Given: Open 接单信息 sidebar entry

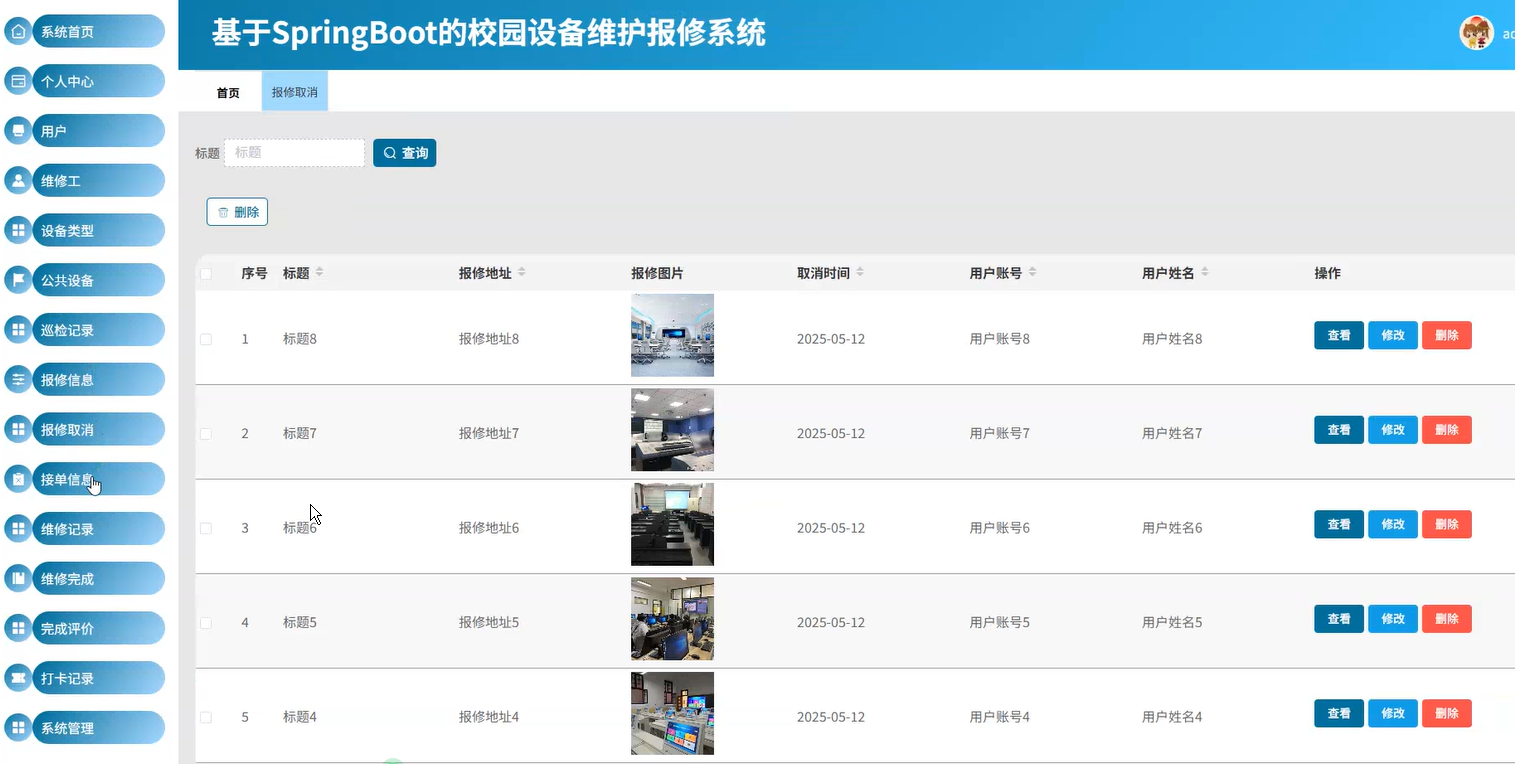Looking at the screenshot, I should point(98,479).
